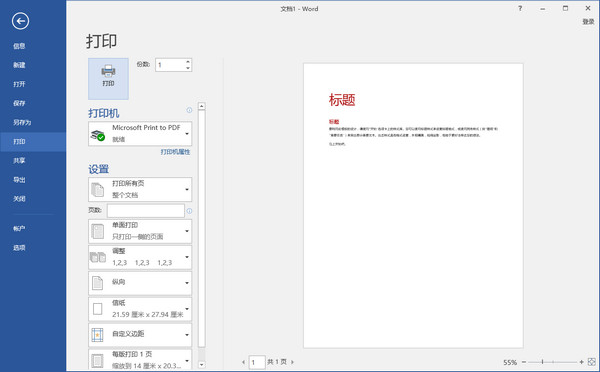Expand the 单面打印 single-sided printing dropdown
Image resolution: width=600 pixels, height=372 pixels.
pyautogui.click(x=140, y=231)
